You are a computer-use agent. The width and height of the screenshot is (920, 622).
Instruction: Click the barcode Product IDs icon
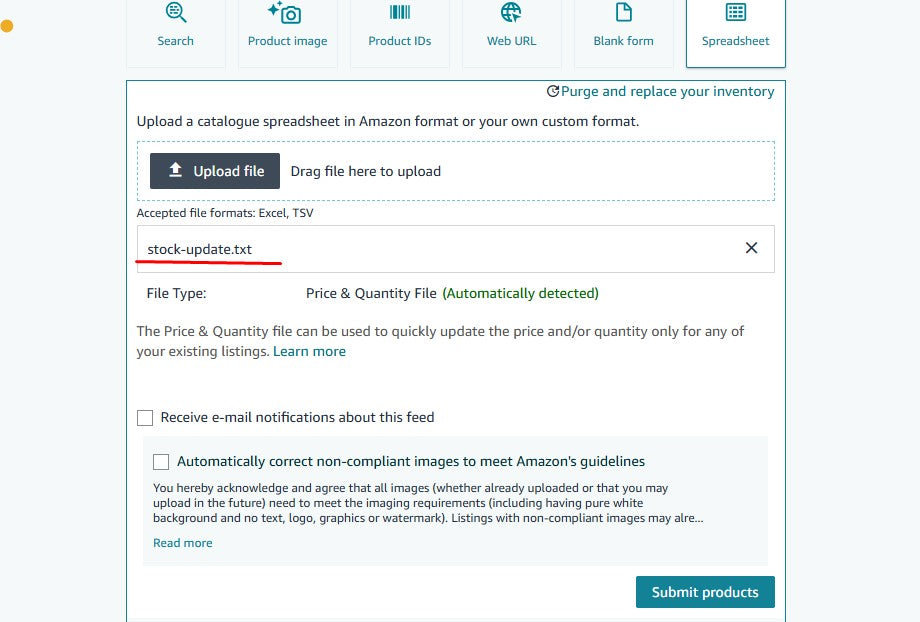click(x=400, y=12)
